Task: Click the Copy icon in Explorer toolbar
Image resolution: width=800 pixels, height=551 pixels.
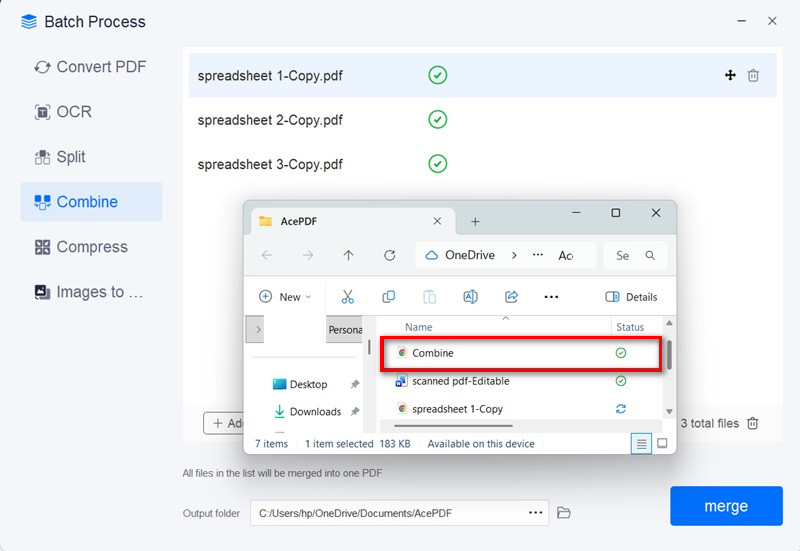Action: 389,296
